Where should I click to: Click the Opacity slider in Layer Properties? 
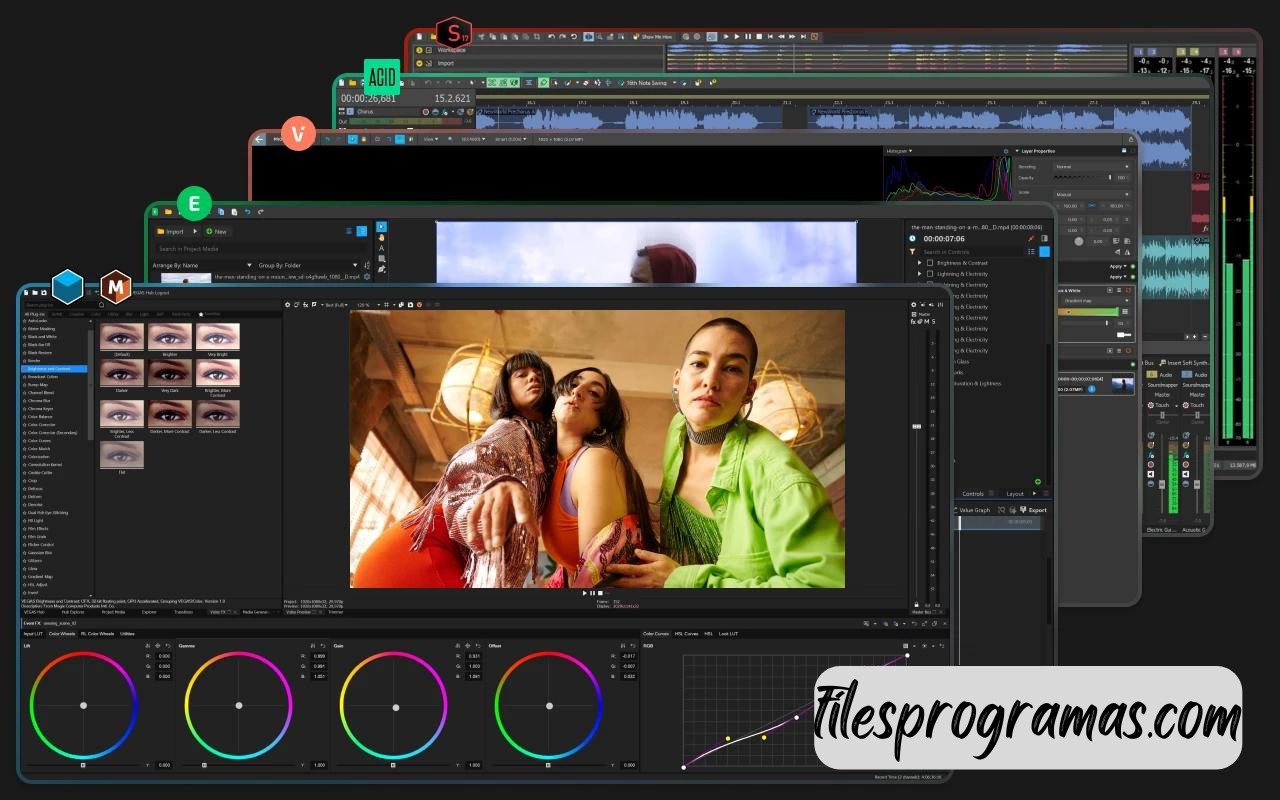[1085, 177]
